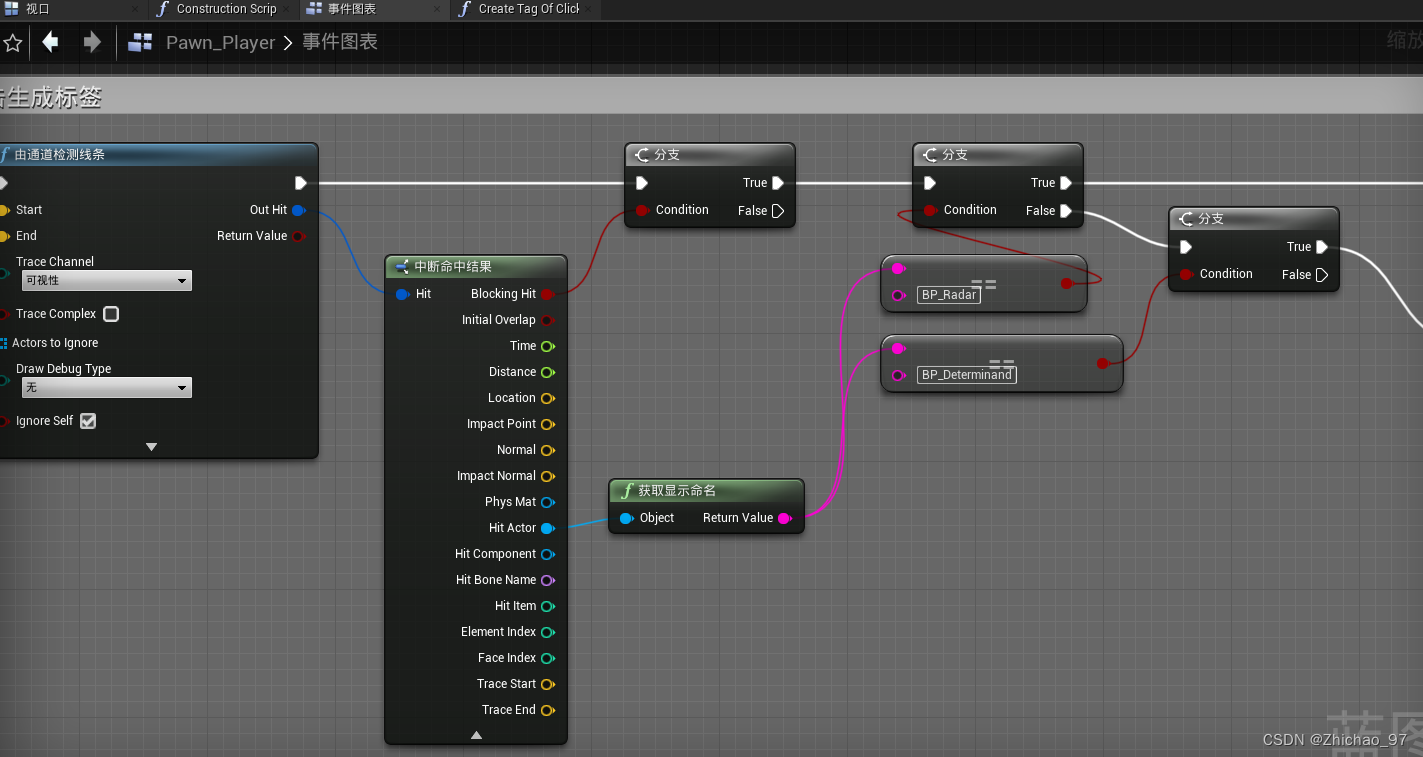Click output pin of BP_Determinand equals node
Screen dimensions: 1423x757
click(1102, 364)
